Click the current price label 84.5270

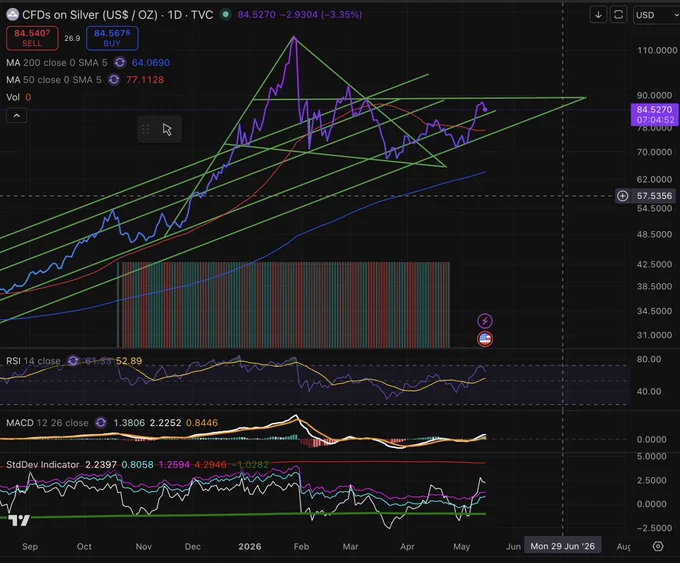tap(654, 115)
